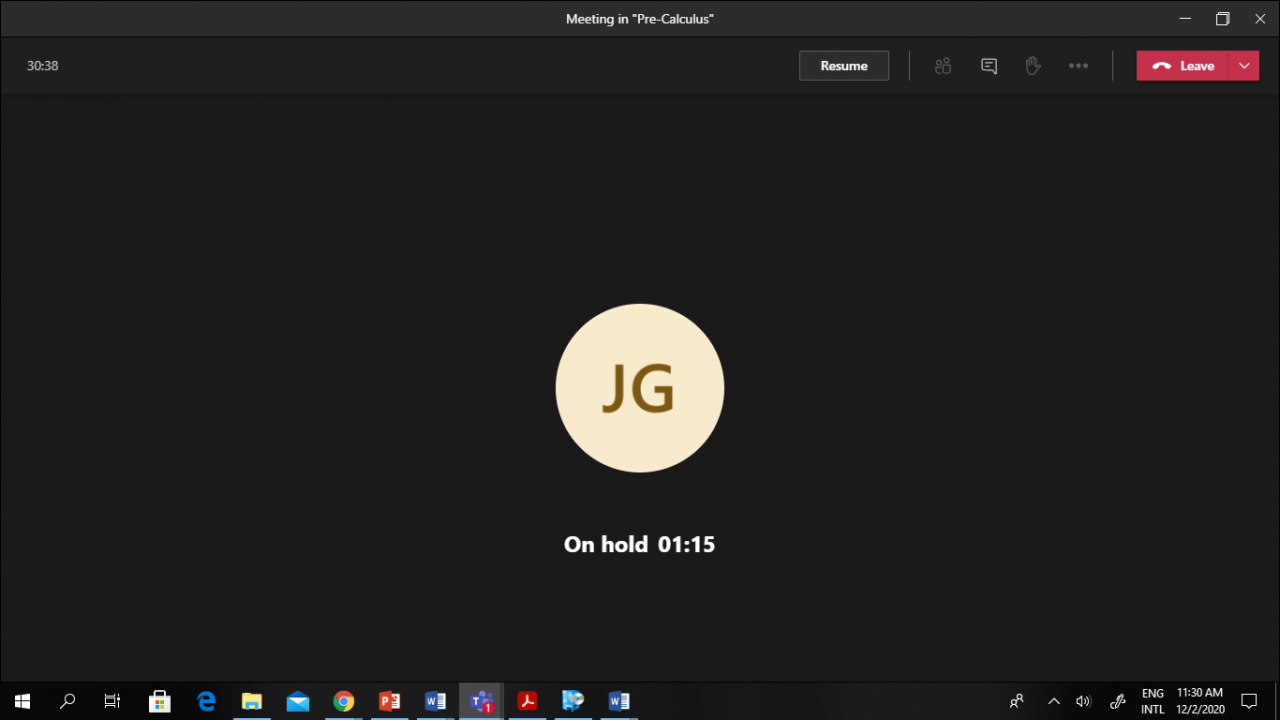Open the volume control speaker icon
Viewport: 1280px width, 720px height.
click(1083, 701)
